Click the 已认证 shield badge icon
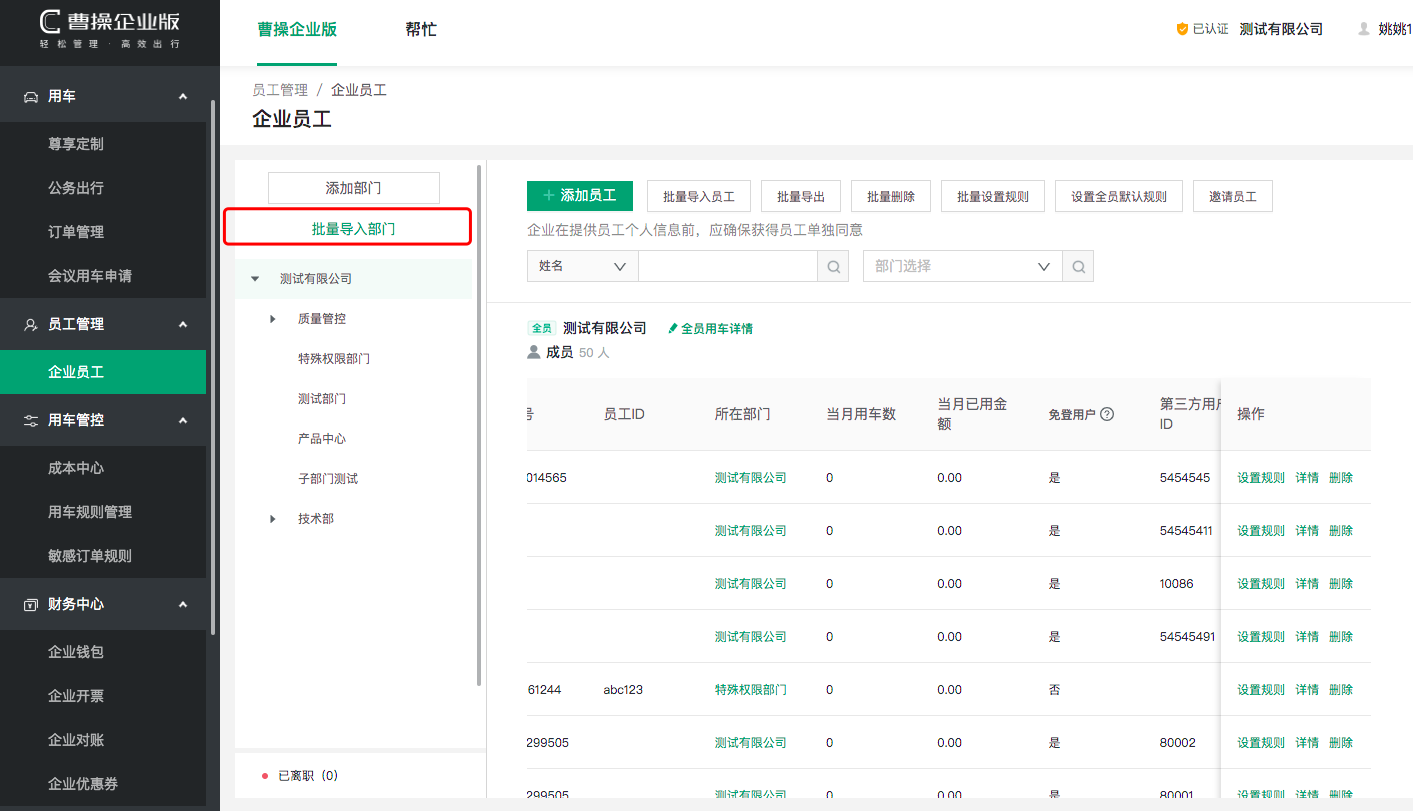Screen dimensions: 1413x811 point(1182,30)
